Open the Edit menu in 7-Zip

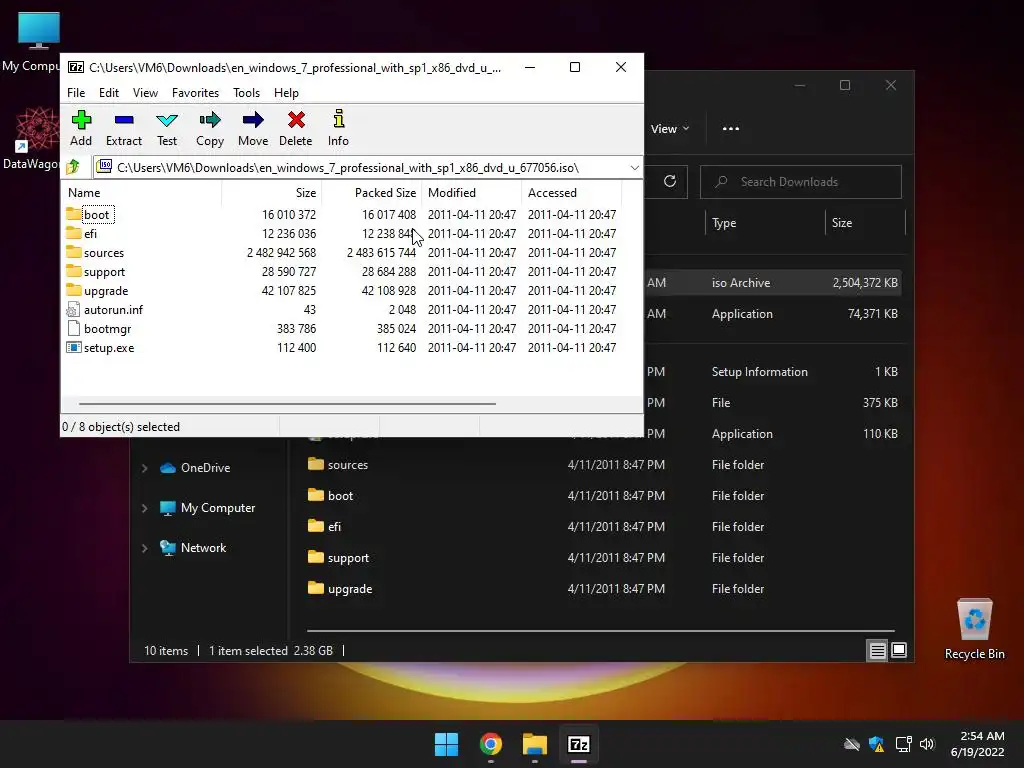point(108,93)
